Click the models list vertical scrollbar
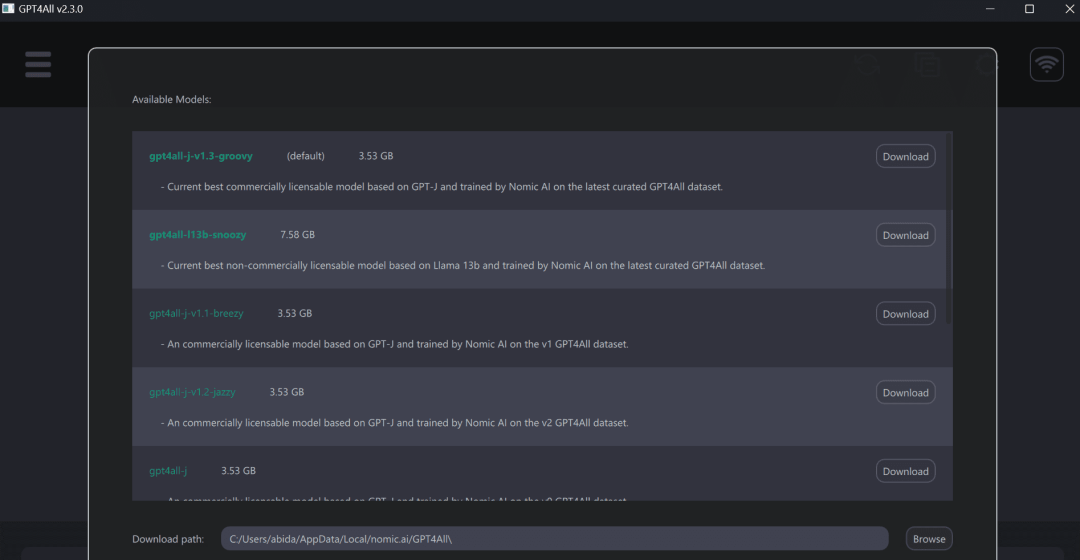1080x560 pixels. pos(949,230)
